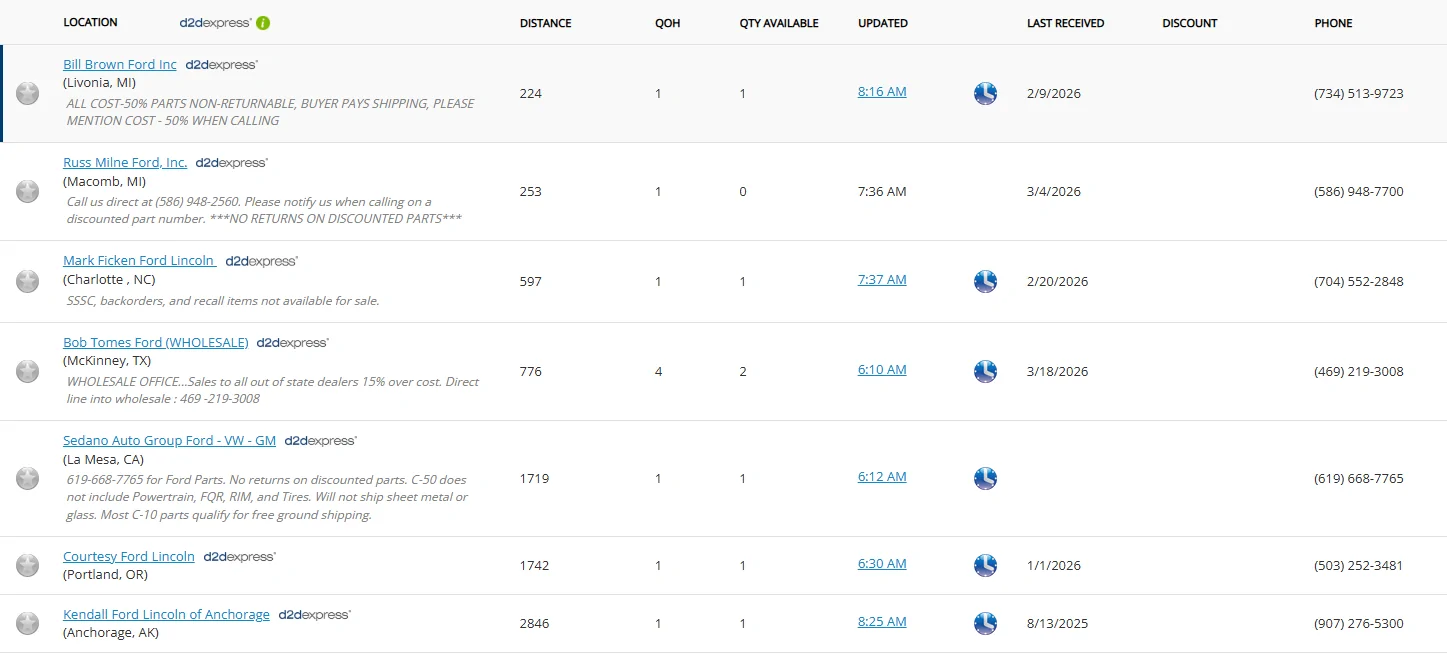The height and width of the screenshot is (667, 1447).
Task: Click d2dexpress logo in the table header
Action: [x=215, y=23]
